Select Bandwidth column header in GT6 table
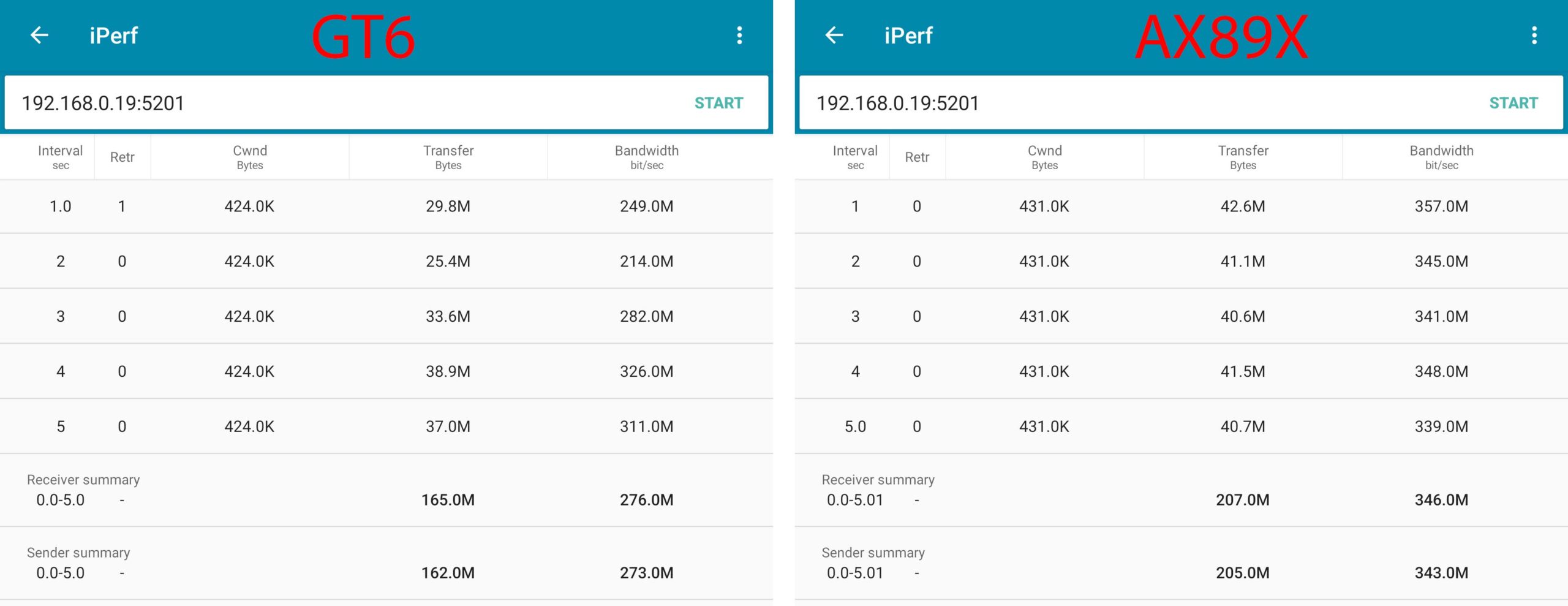Image resolution: width=1568 pixels, height=606 pixels. [647, 157]
